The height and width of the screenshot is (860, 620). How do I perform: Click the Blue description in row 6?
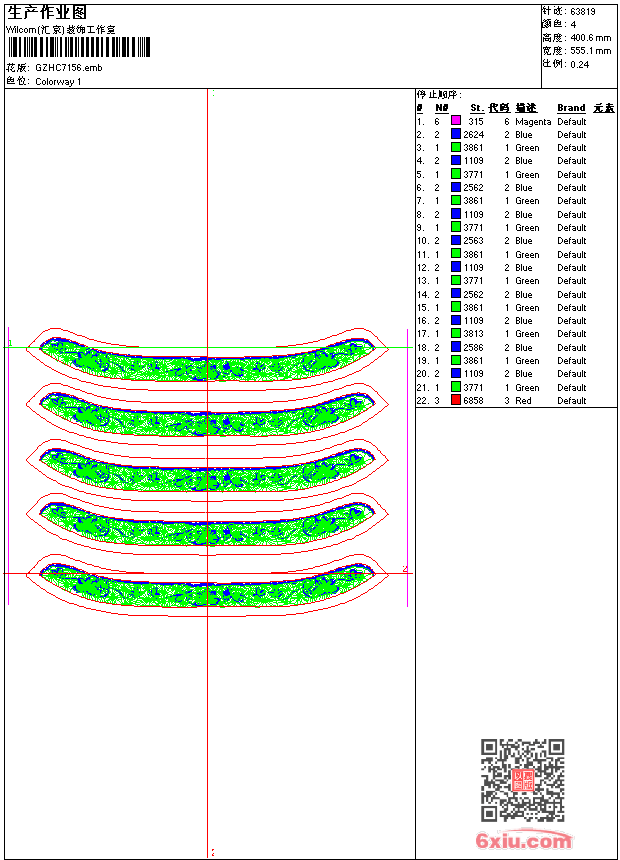[x=523, y=188]
